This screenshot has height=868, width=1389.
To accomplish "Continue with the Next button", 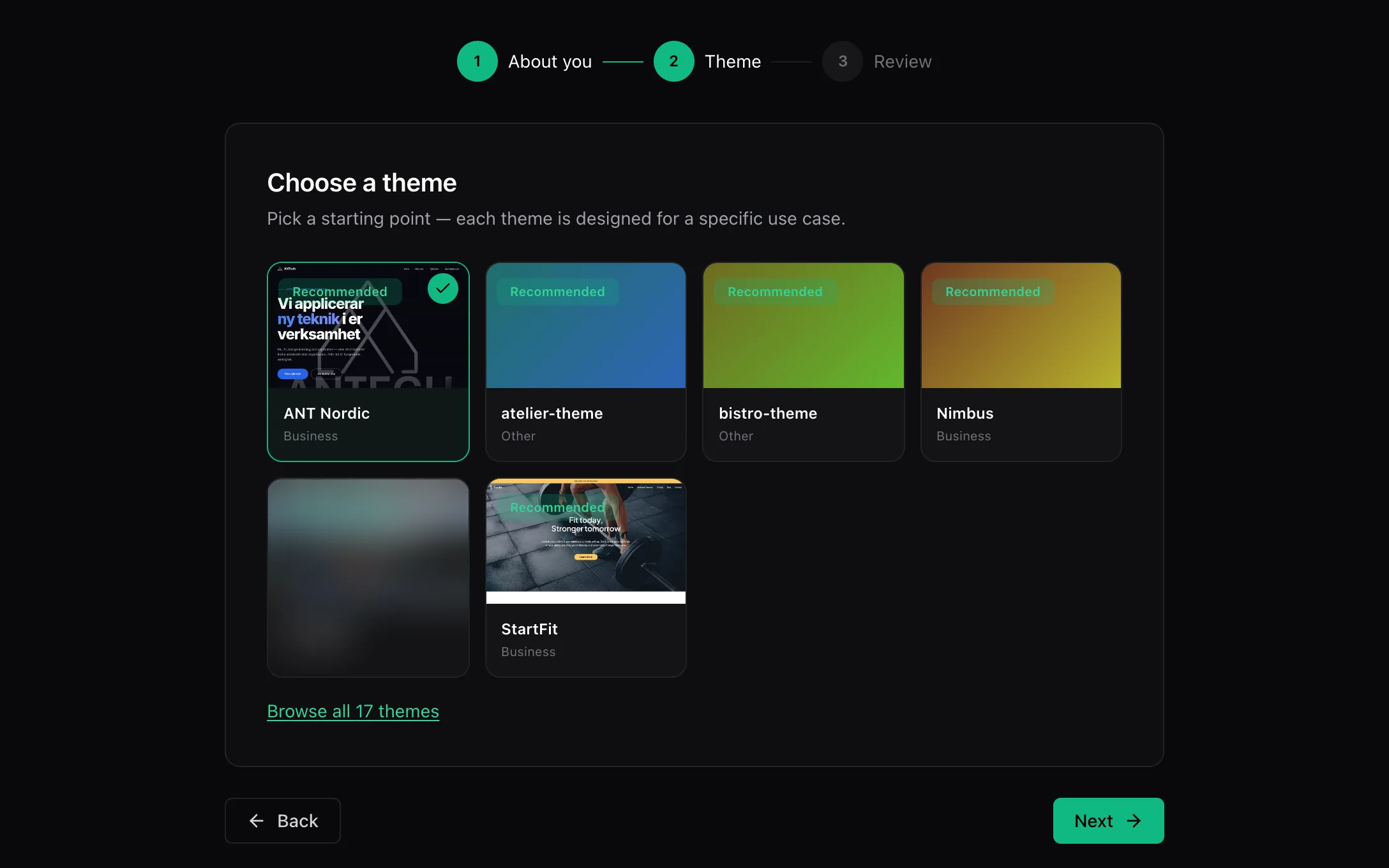I will click(x=1108, y=821).
